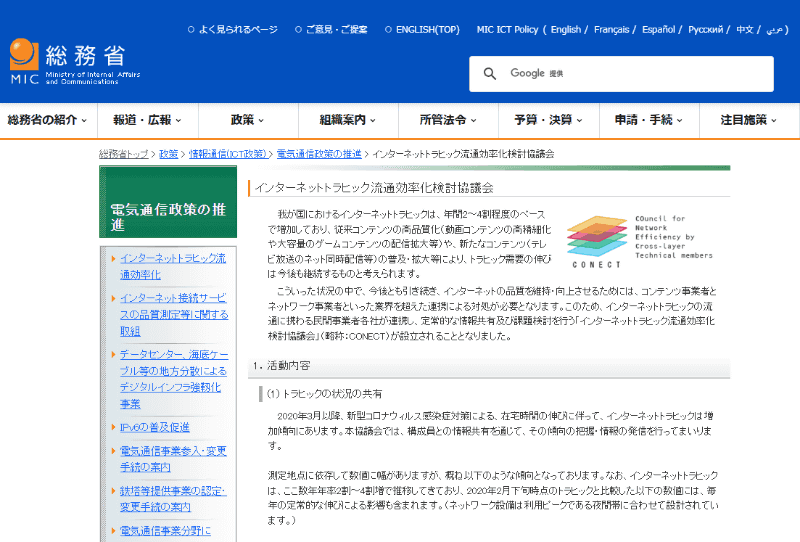Expand 申請・手続 menu

point(648,120)
